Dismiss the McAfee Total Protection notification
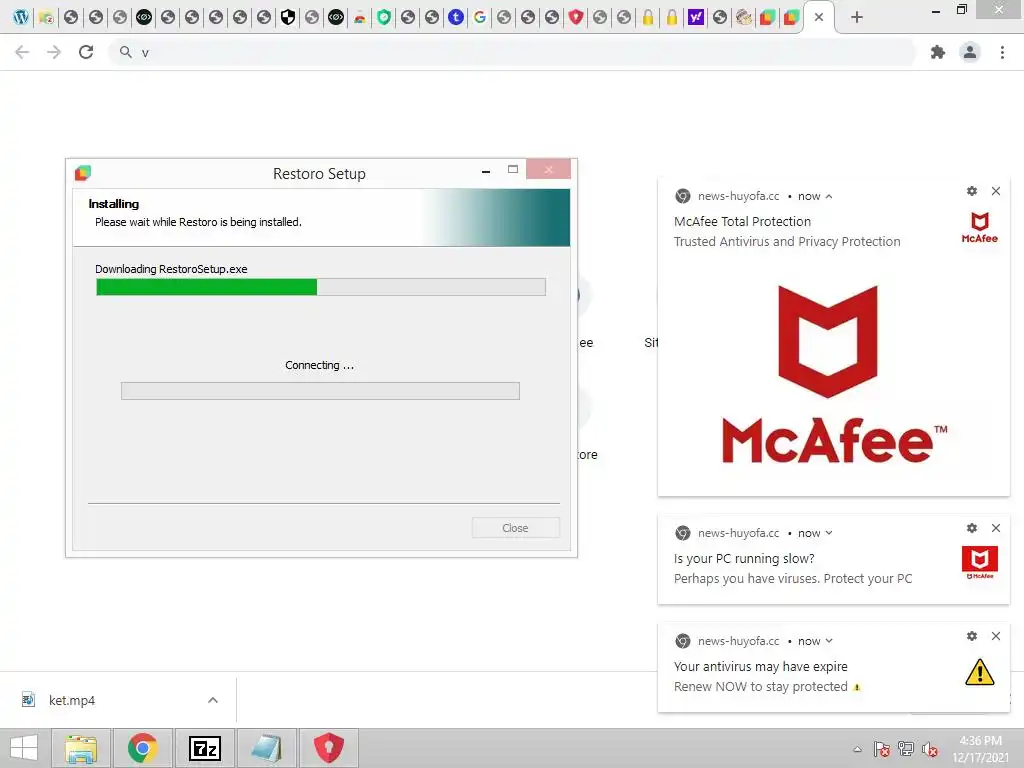The height and width of the screenshot is (768, 1024). 995,191
